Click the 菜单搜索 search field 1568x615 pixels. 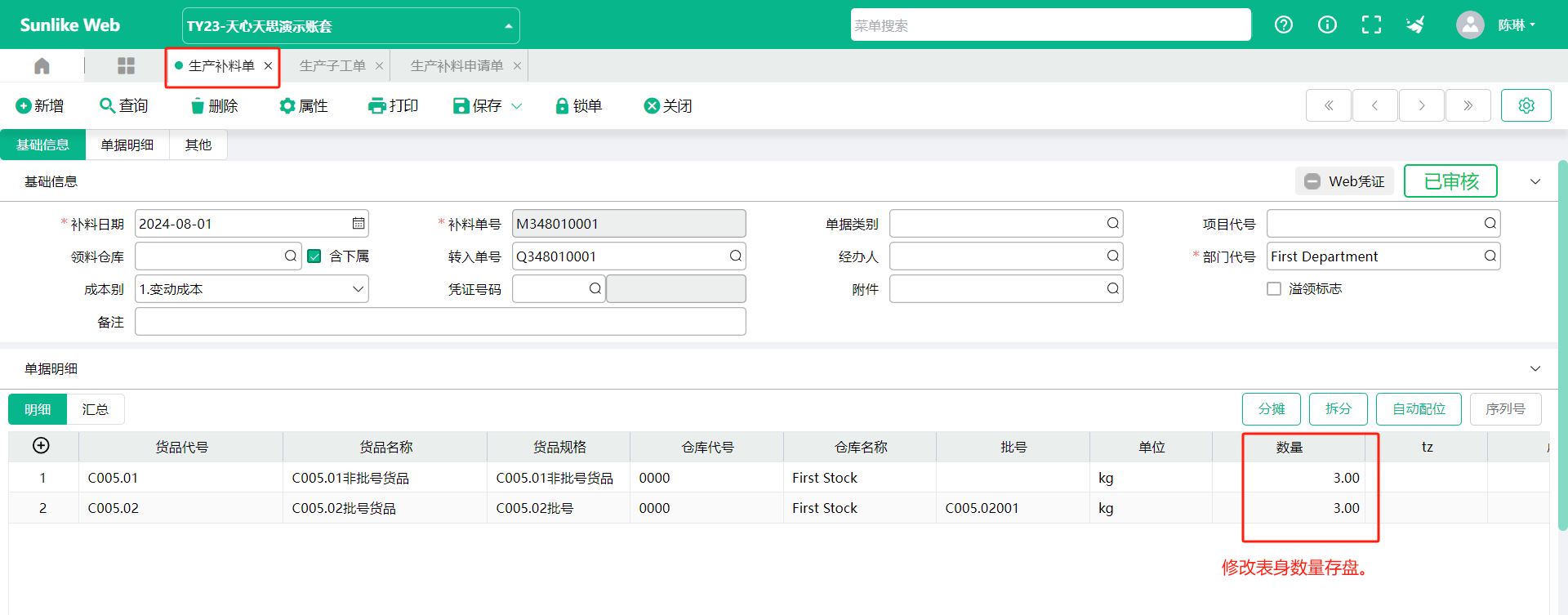(1050, 25)
